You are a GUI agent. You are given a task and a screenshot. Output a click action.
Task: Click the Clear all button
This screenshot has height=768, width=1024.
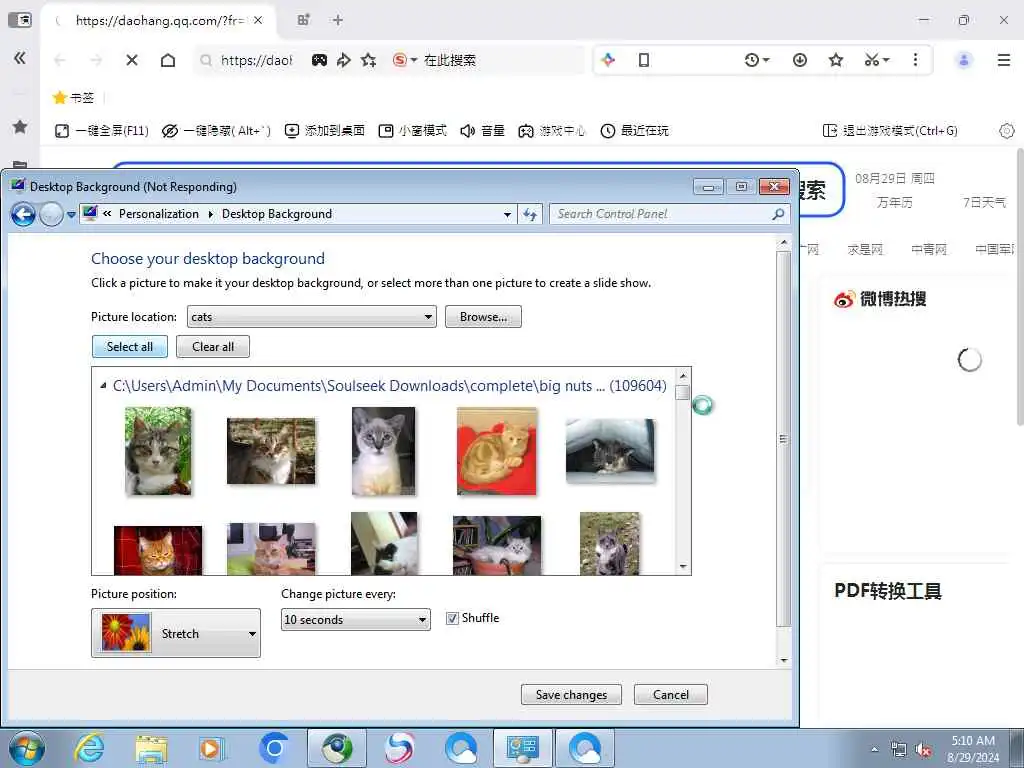213,347
